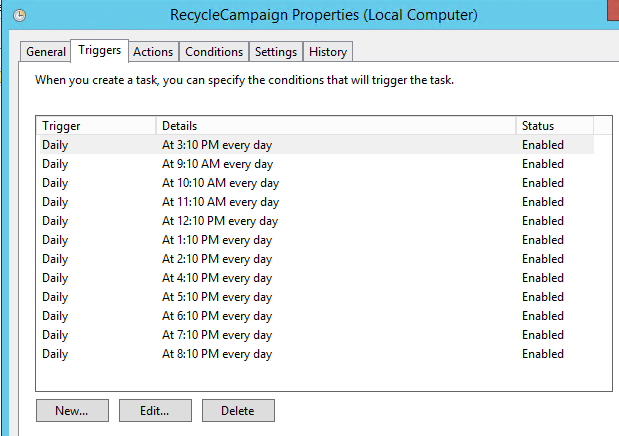Switch to the Actions tab
Screen dimensions: 619x436
pyautogui.click(x=153, y=52)
